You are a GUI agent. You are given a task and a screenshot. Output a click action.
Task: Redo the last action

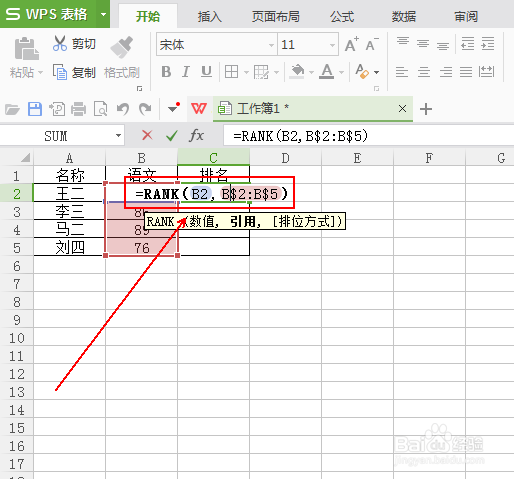145,109
